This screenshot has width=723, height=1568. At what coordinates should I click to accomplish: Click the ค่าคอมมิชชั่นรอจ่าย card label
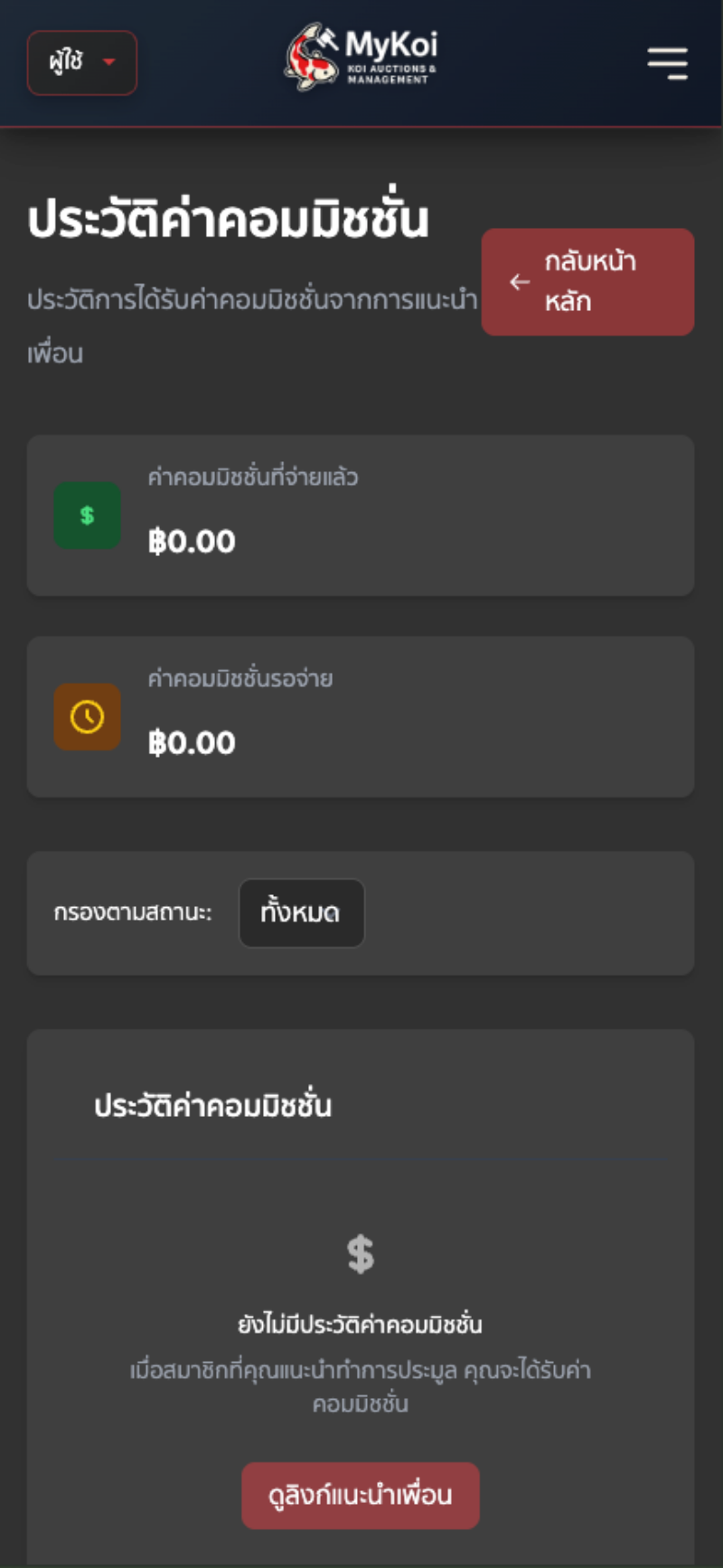point(240,678)
